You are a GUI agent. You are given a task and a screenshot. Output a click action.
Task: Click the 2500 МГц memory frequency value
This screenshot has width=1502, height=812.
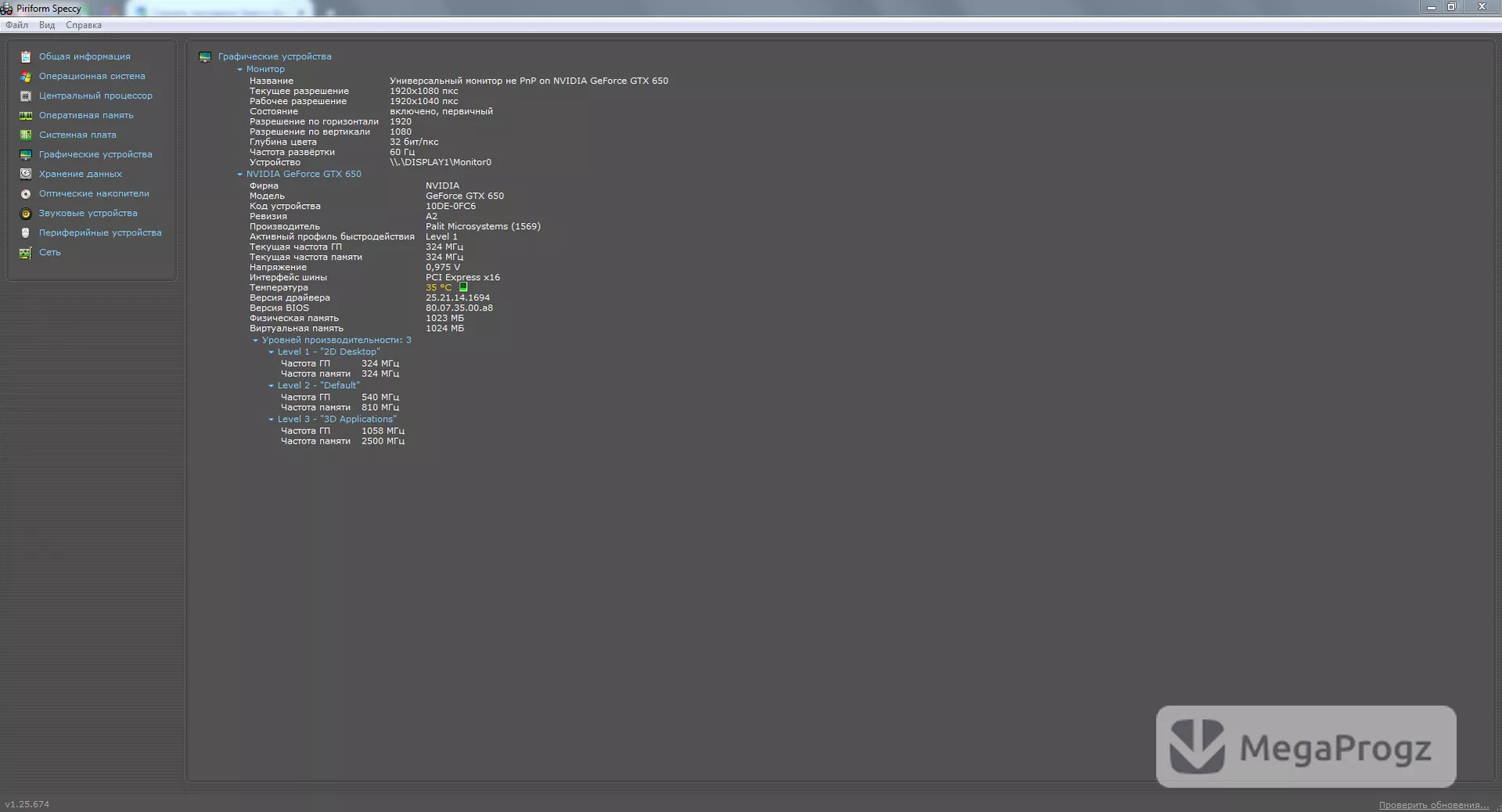[x=383, y=441]
